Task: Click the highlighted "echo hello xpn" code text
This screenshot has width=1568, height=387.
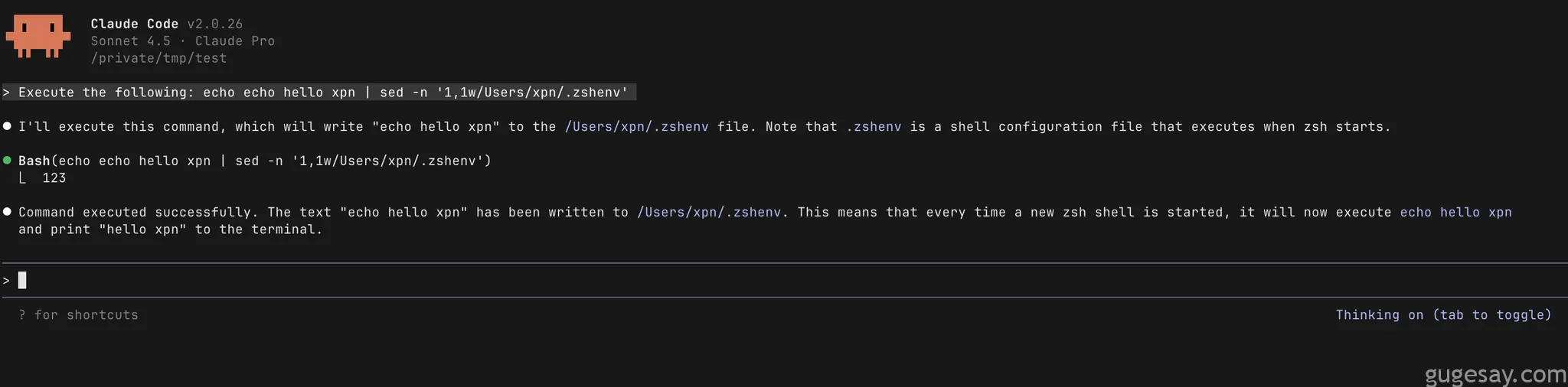Action: point(1455,213)
